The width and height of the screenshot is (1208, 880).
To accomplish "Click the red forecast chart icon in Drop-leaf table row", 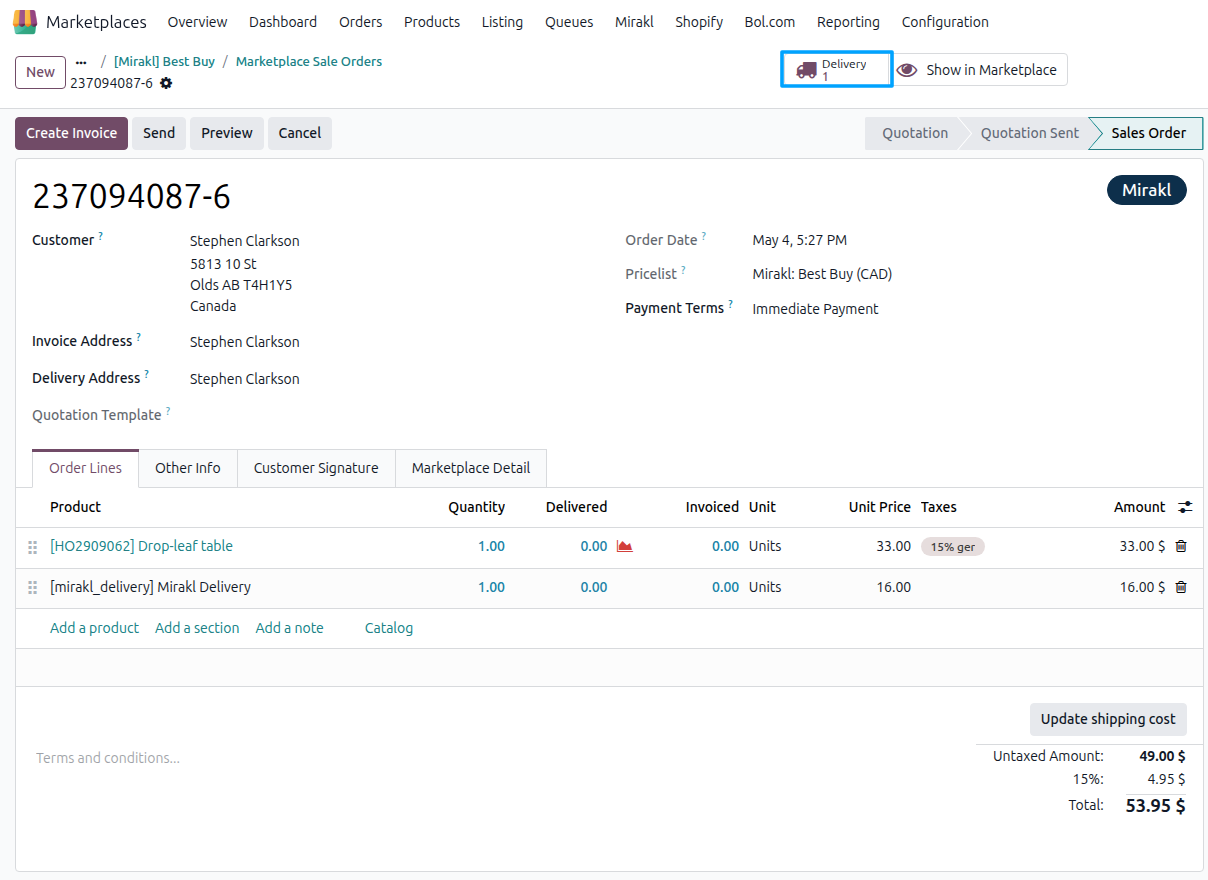I will click(625, 546).
